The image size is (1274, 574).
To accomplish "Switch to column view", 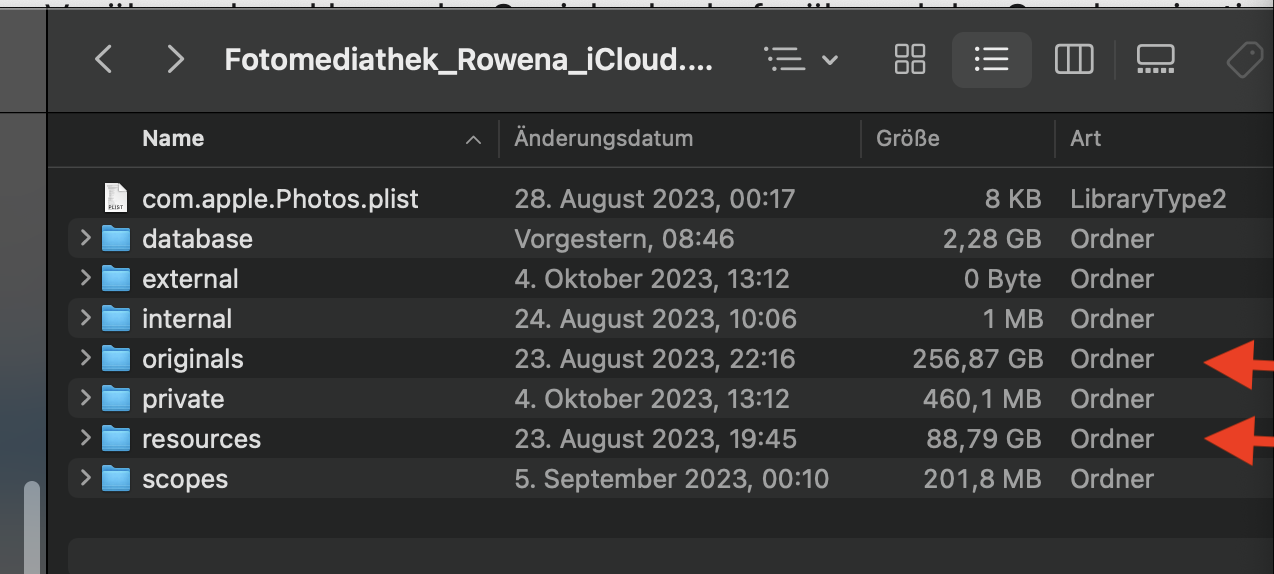I will pyautogui.click(x=1074, y=61).
